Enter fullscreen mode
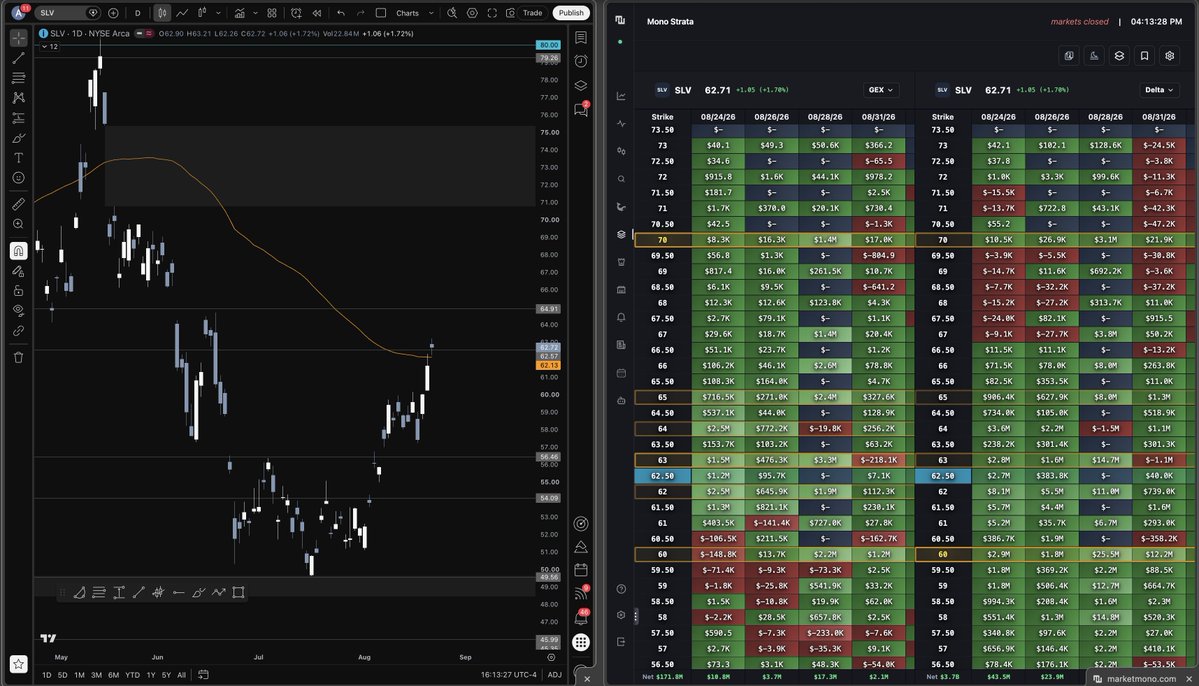This screenshot has height=686, width=1199. [x=492, y=13]
